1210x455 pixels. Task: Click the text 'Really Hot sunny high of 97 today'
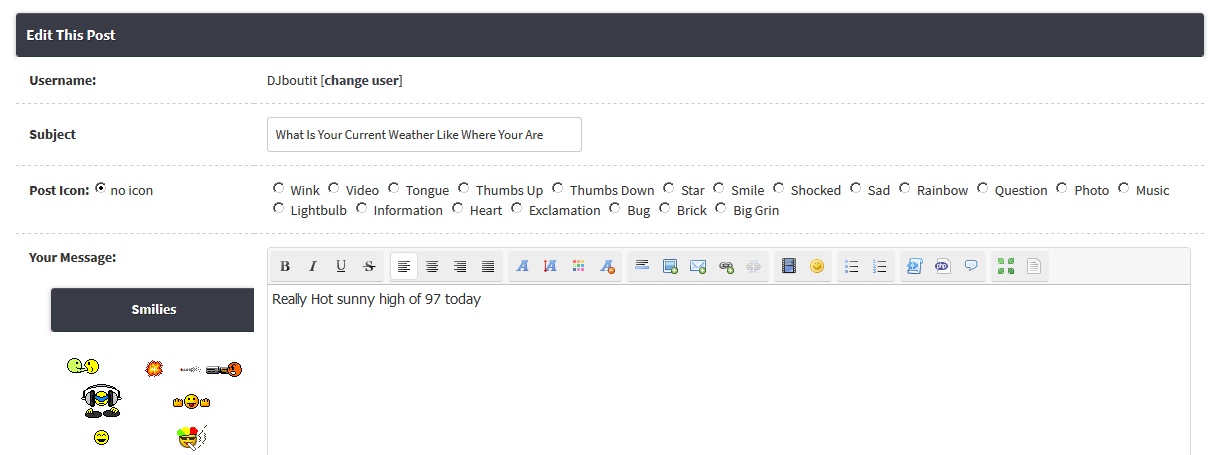point(376,299)
